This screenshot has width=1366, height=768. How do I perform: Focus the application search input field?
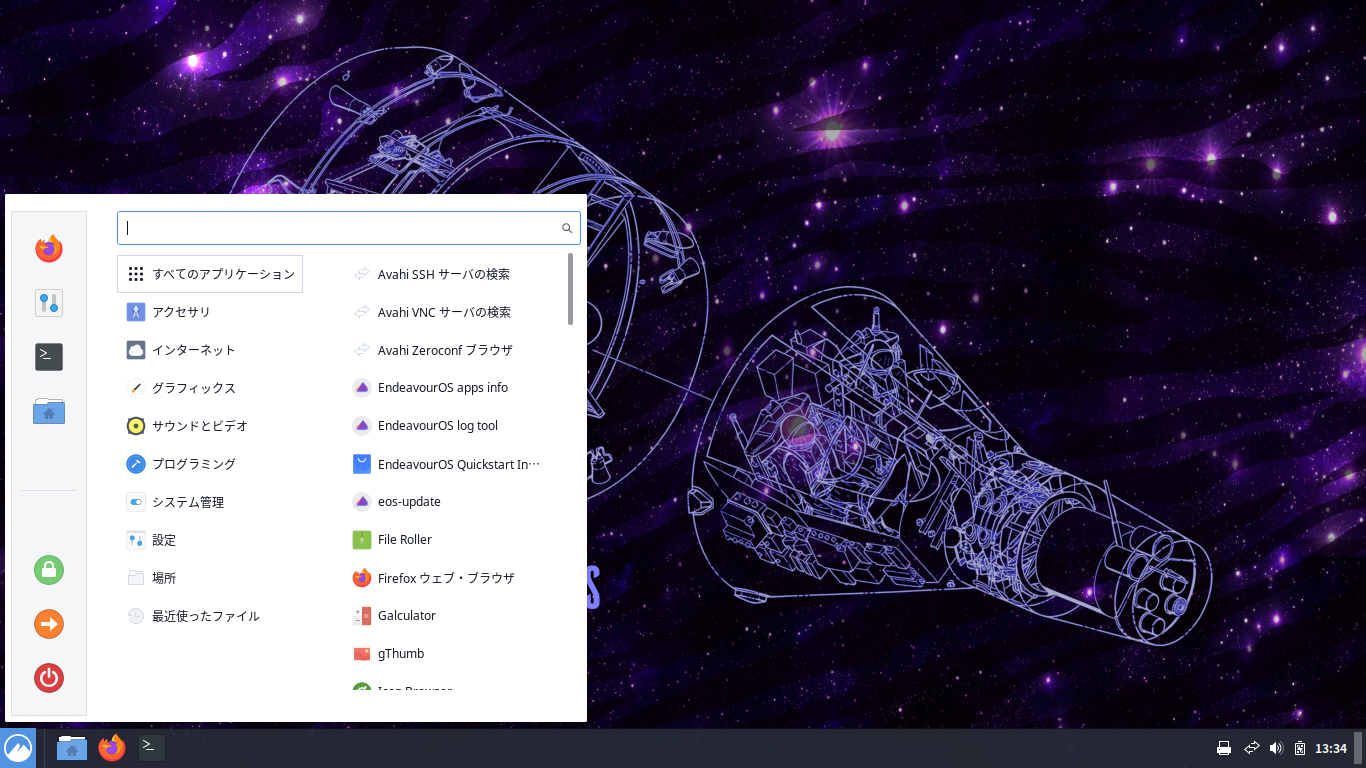pyautogui.click(x=349, y=228)
